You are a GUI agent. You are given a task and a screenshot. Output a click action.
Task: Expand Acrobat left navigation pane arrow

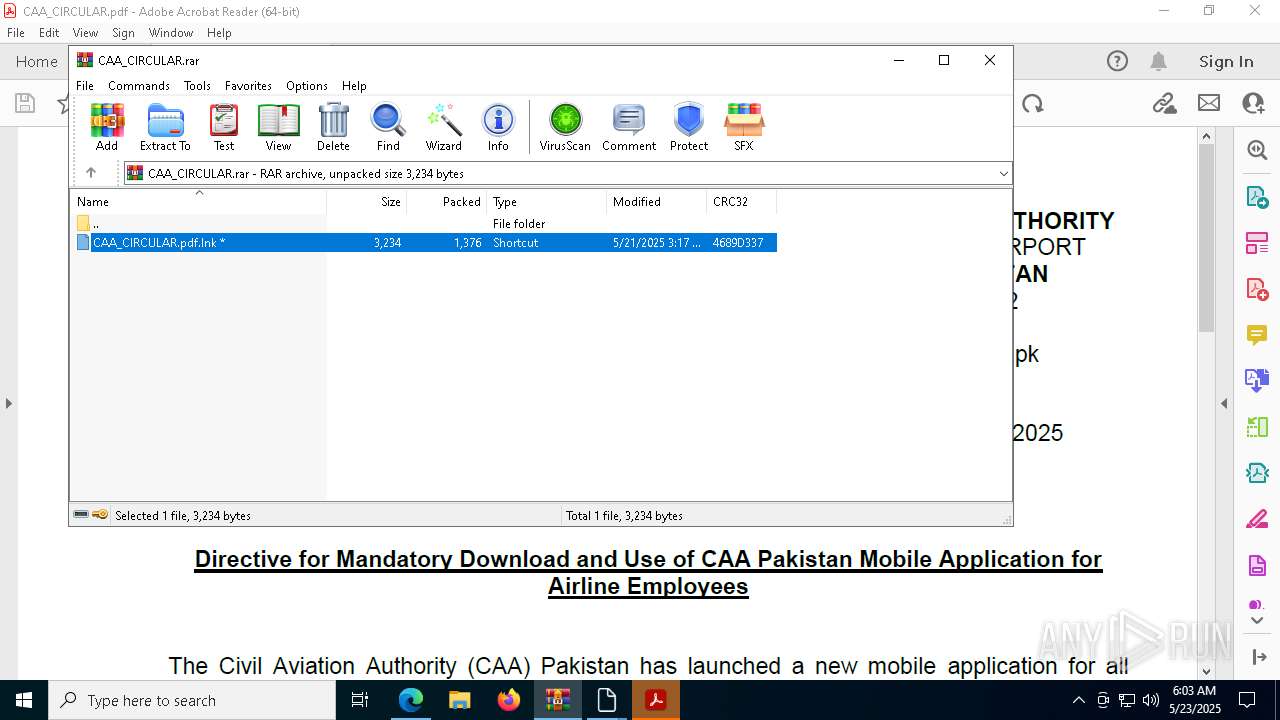(8, 403)
